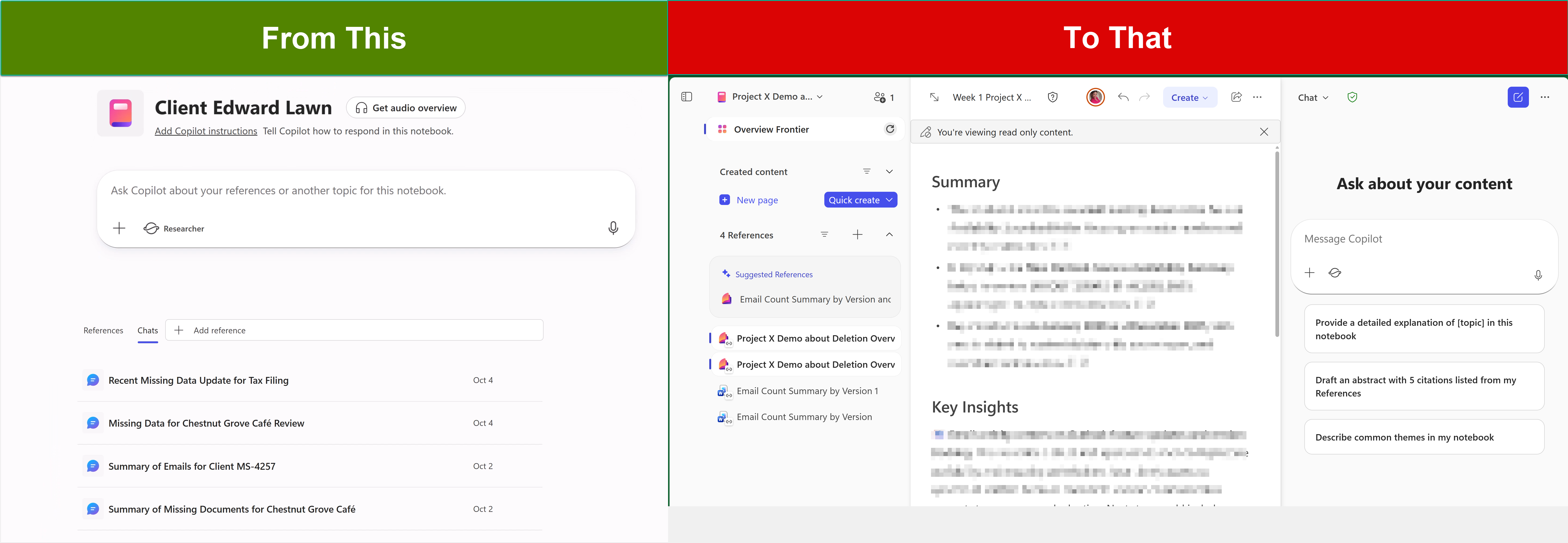Open chat Missing Data for Chestnut Grove Café Review
The image size is (1568, 543).
point(310,423)
